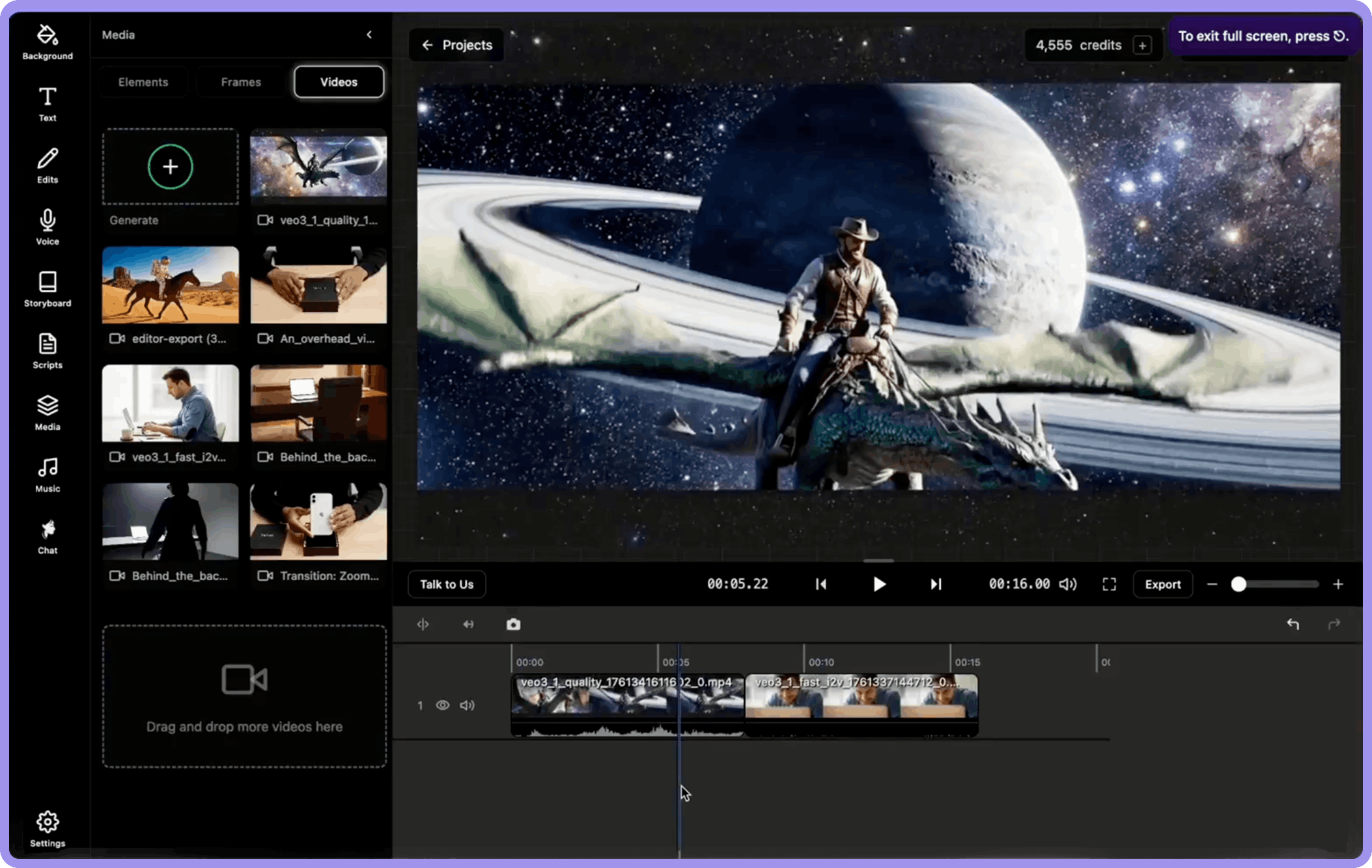This screenshot has width=1372, height=868.
Task: Click the undo arrow in timeline toolbar
Action: tap(1293, 624)
